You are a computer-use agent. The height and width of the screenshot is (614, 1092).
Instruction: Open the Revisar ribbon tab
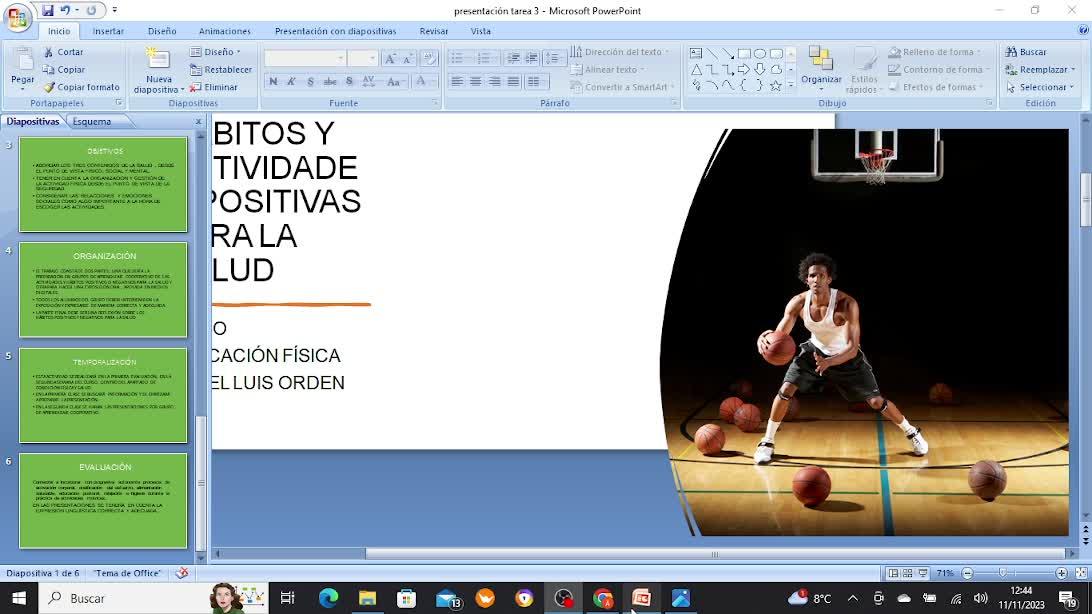(x=433, y=31)
